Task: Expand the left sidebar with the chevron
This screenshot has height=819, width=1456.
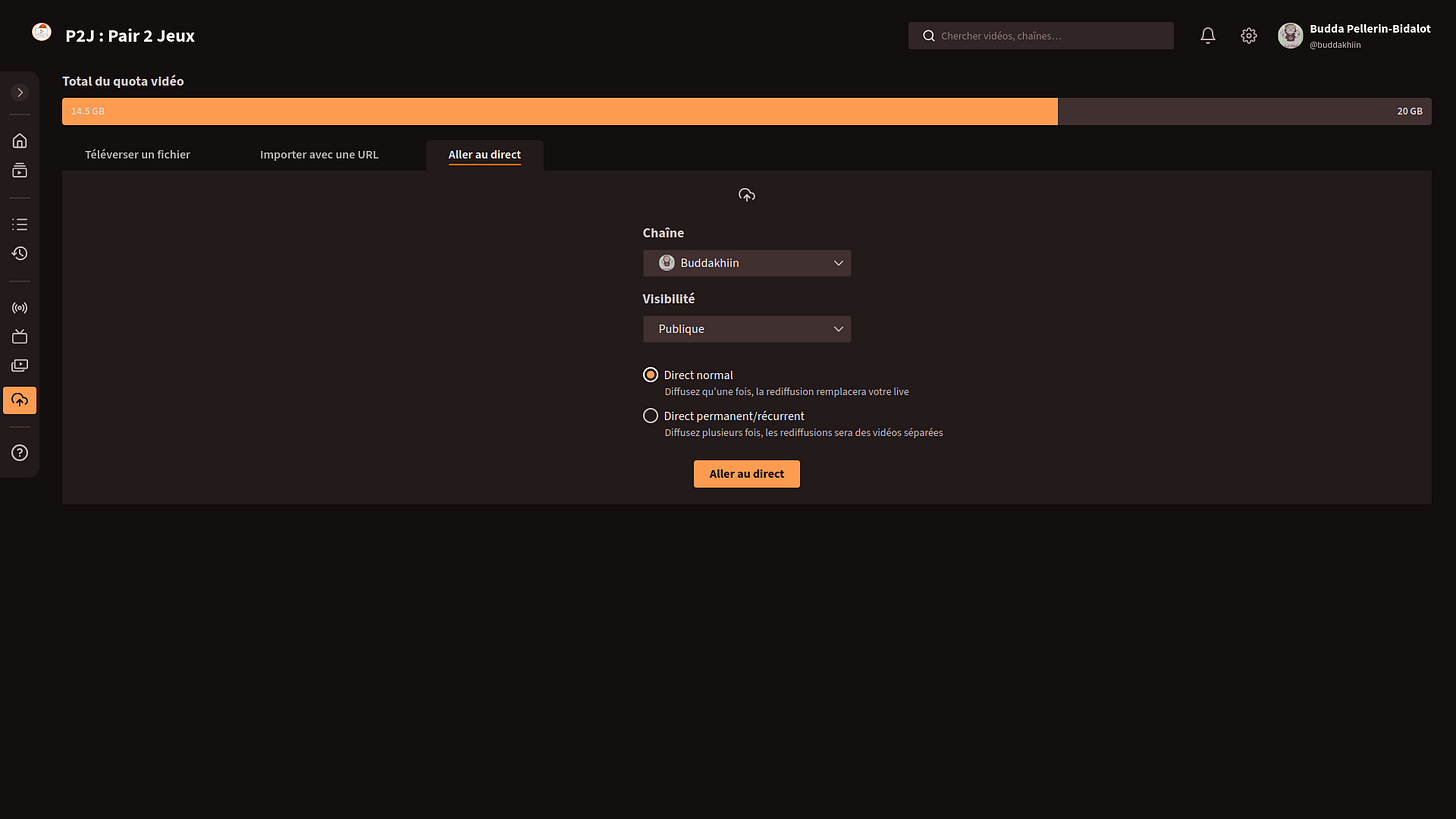Action: (x=20, y=92)
